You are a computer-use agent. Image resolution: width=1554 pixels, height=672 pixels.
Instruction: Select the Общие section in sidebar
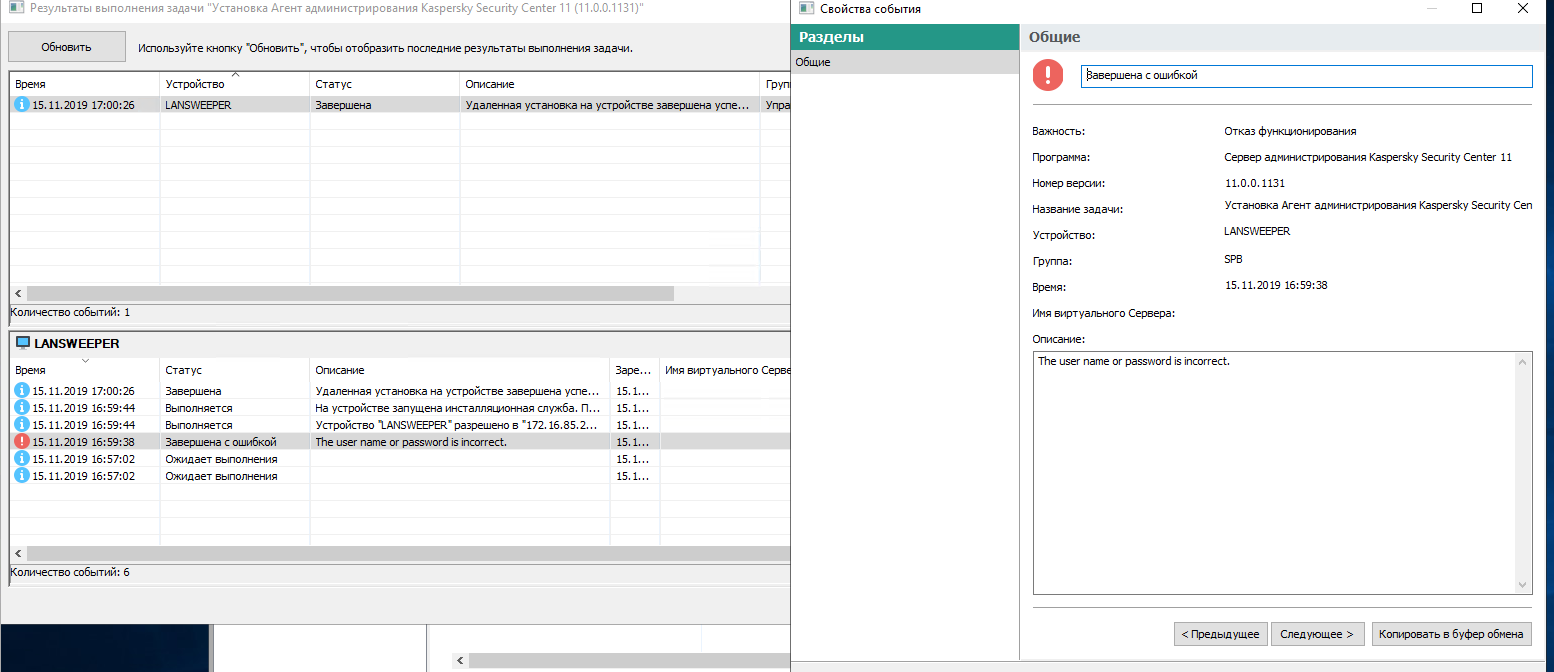tap(813, 63)
